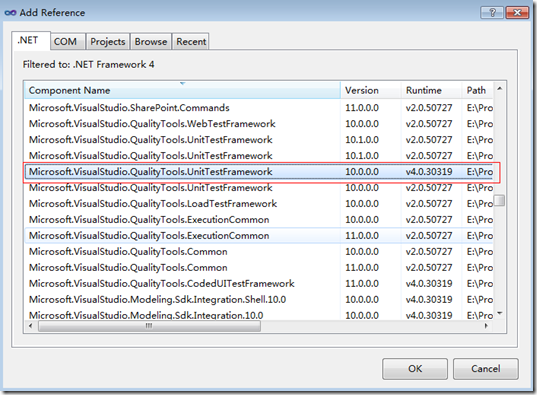Click the sort indicator arrow above Component Name
The height and width of the screenshot is (395, 537).
coord(183,83)
